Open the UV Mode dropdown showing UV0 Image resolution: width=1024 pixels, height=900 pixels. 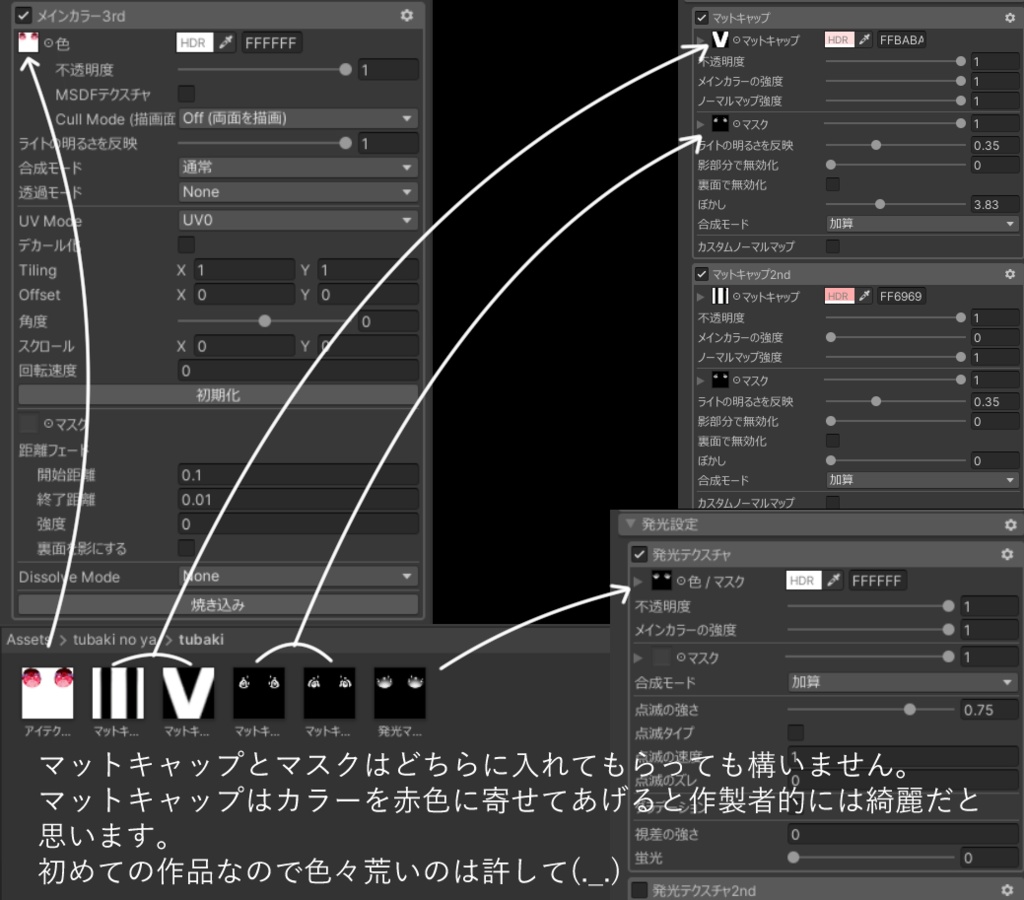tap(298, 220)
